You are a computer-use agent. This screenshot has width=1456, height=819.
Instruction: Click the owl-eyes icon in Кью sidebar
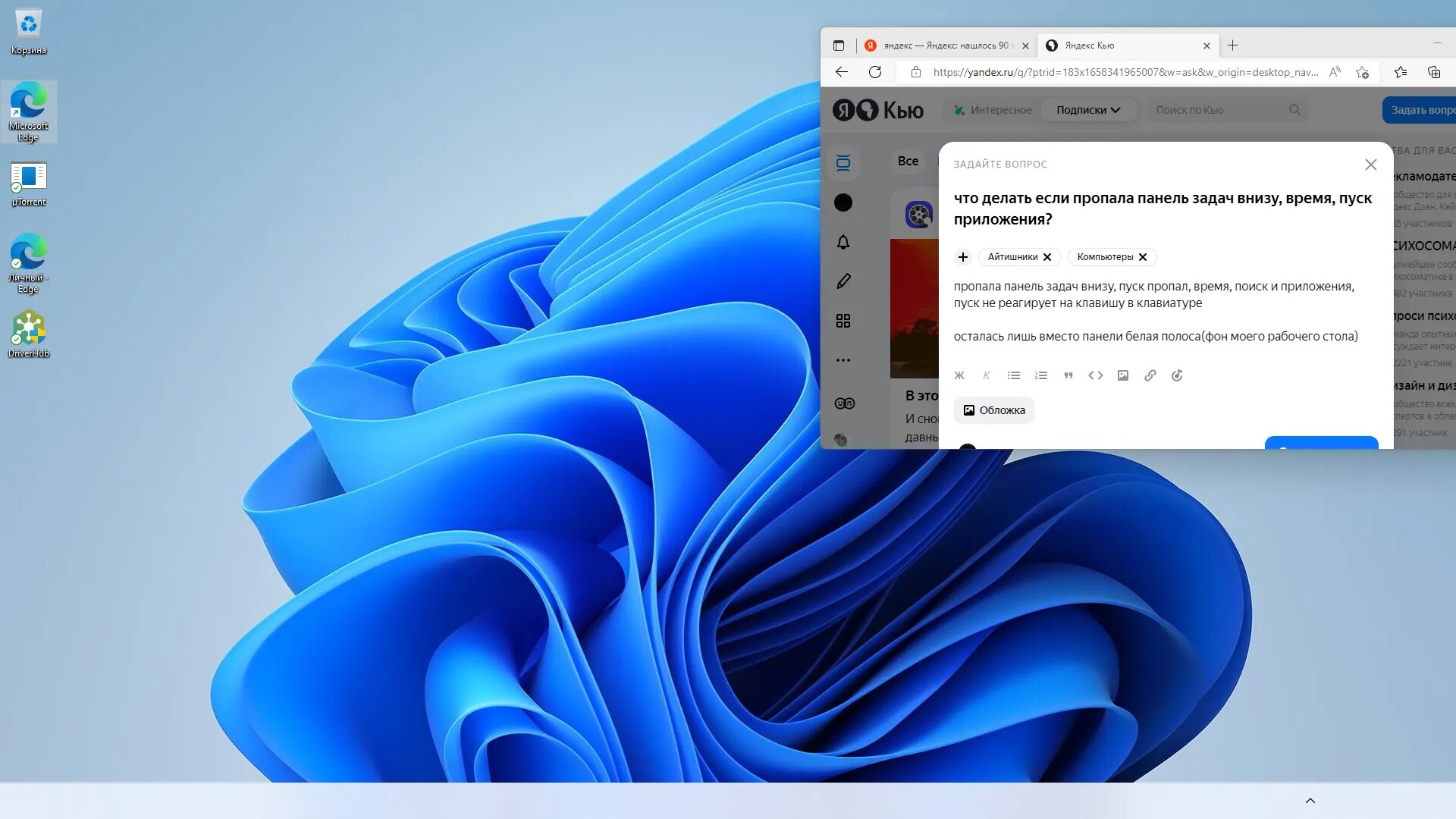click(x=845, y=403)
